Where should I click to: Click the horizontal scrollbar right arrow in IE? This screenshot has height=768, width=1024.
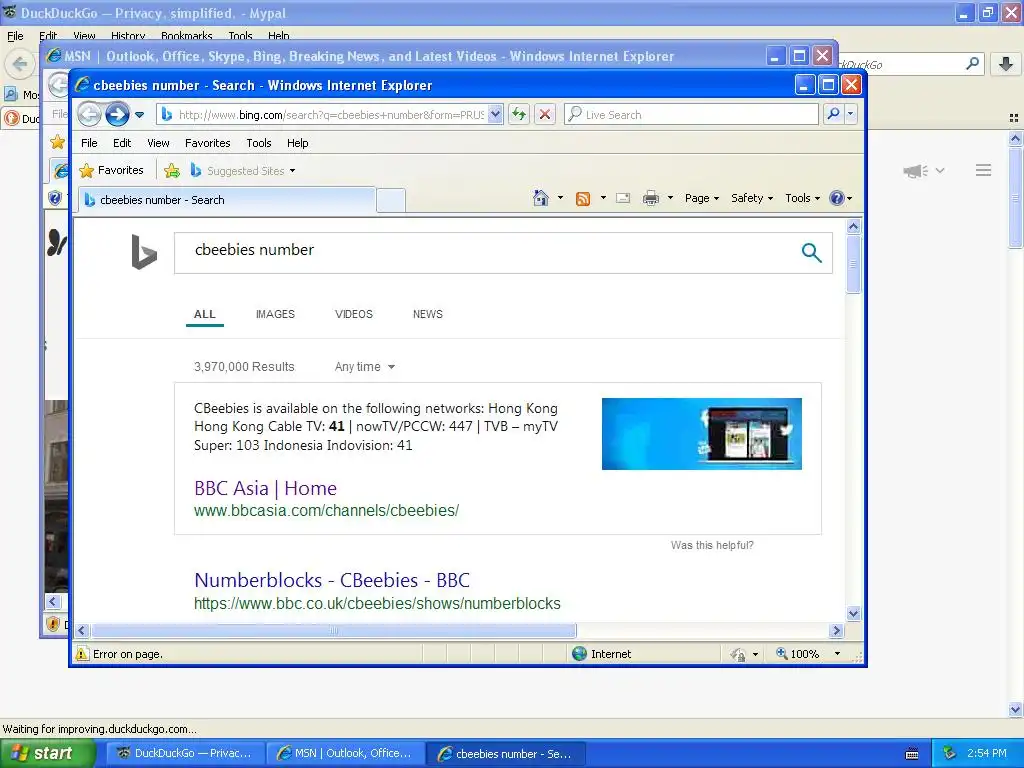837,630
